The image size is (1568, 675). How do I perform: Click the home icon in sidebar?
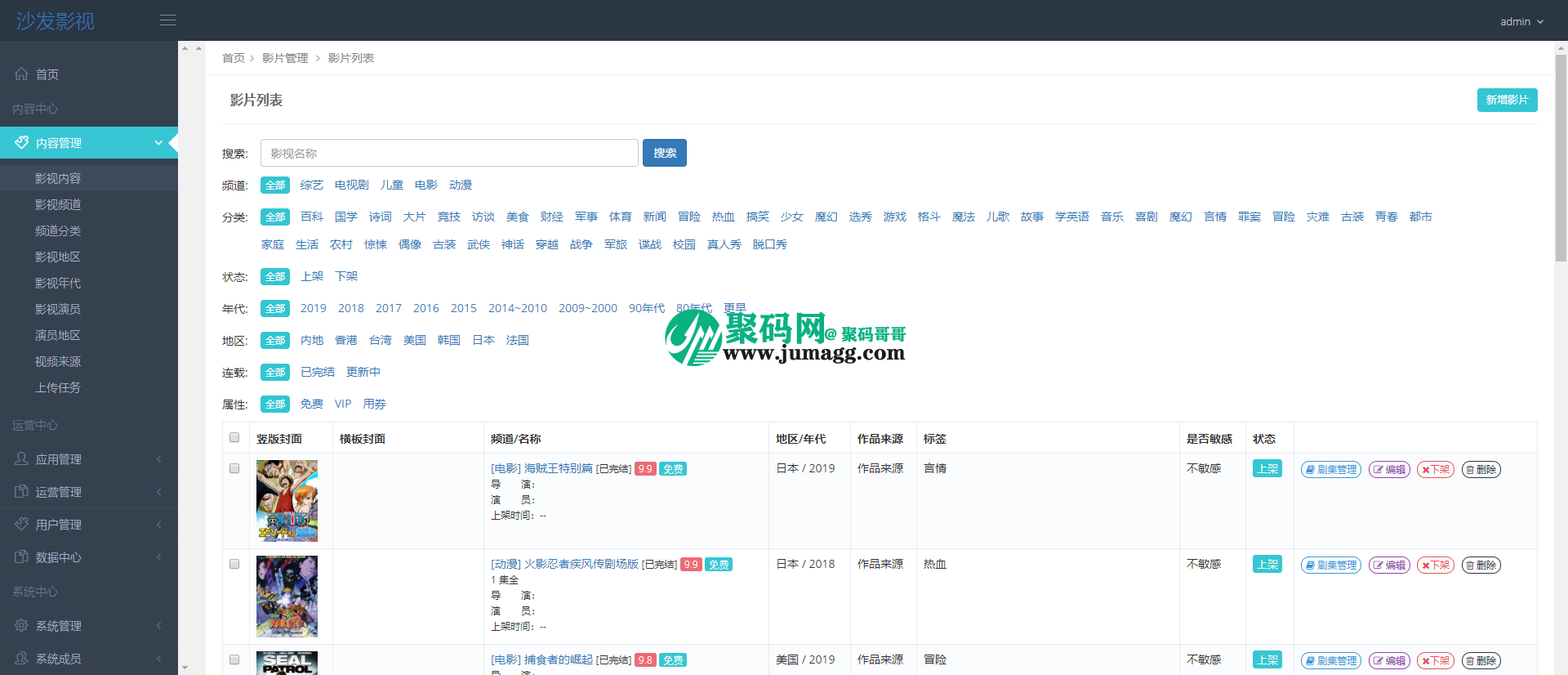coord(21,74)
